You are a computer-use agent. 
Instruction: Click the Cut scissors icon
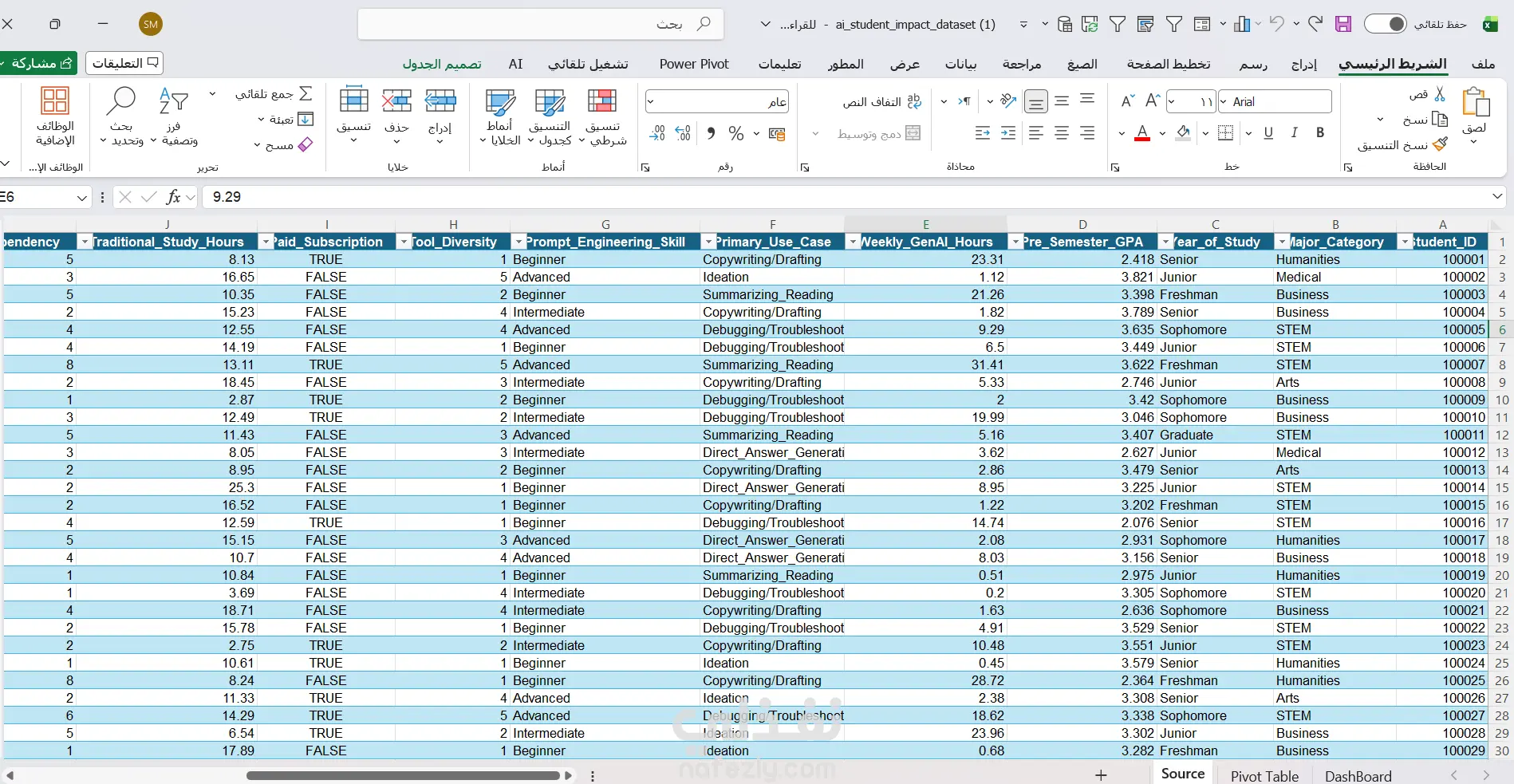pos(1440,95)
